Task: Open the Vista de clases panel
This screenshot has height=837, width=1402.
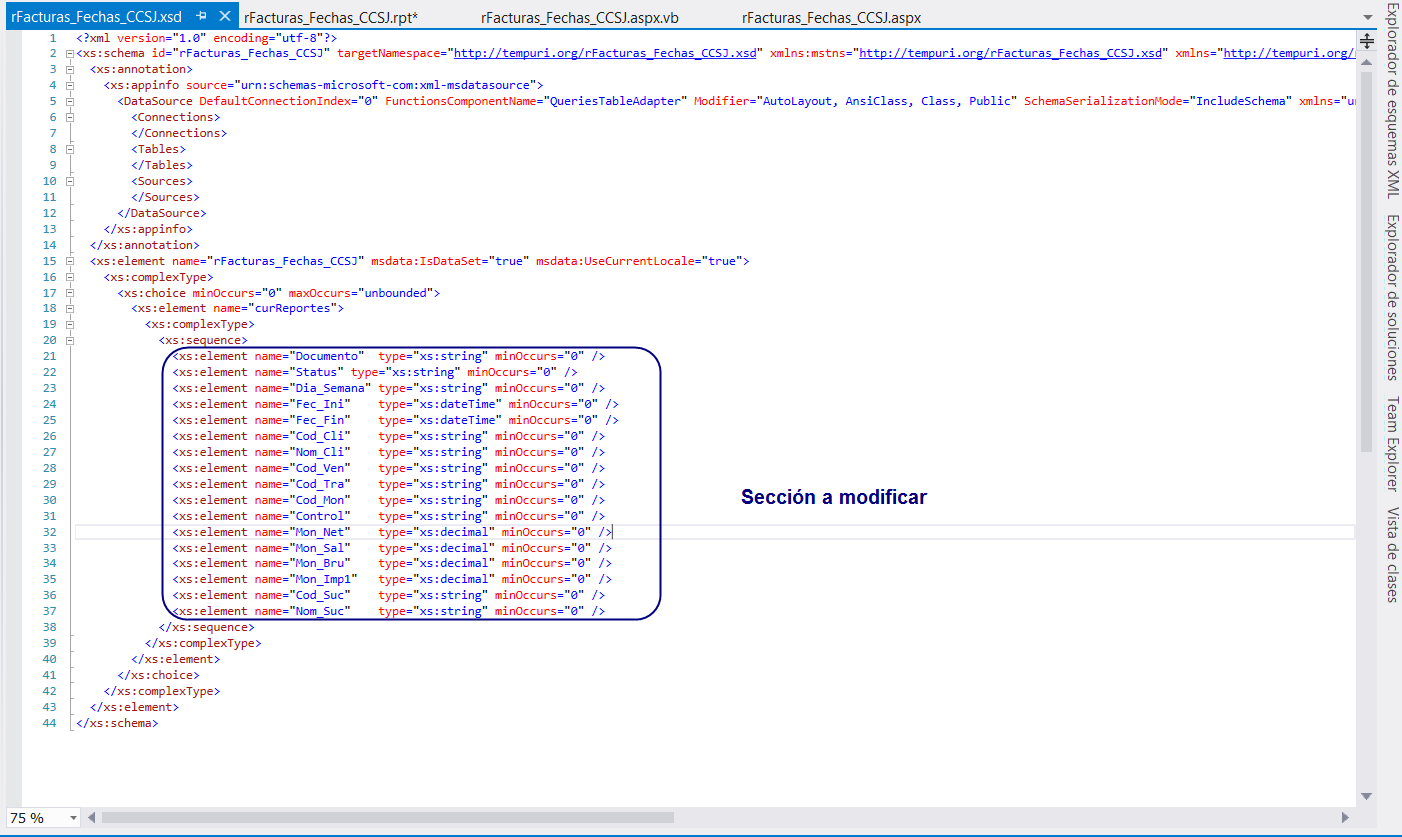Action: pyautogui.click(x=1391, y=560)
